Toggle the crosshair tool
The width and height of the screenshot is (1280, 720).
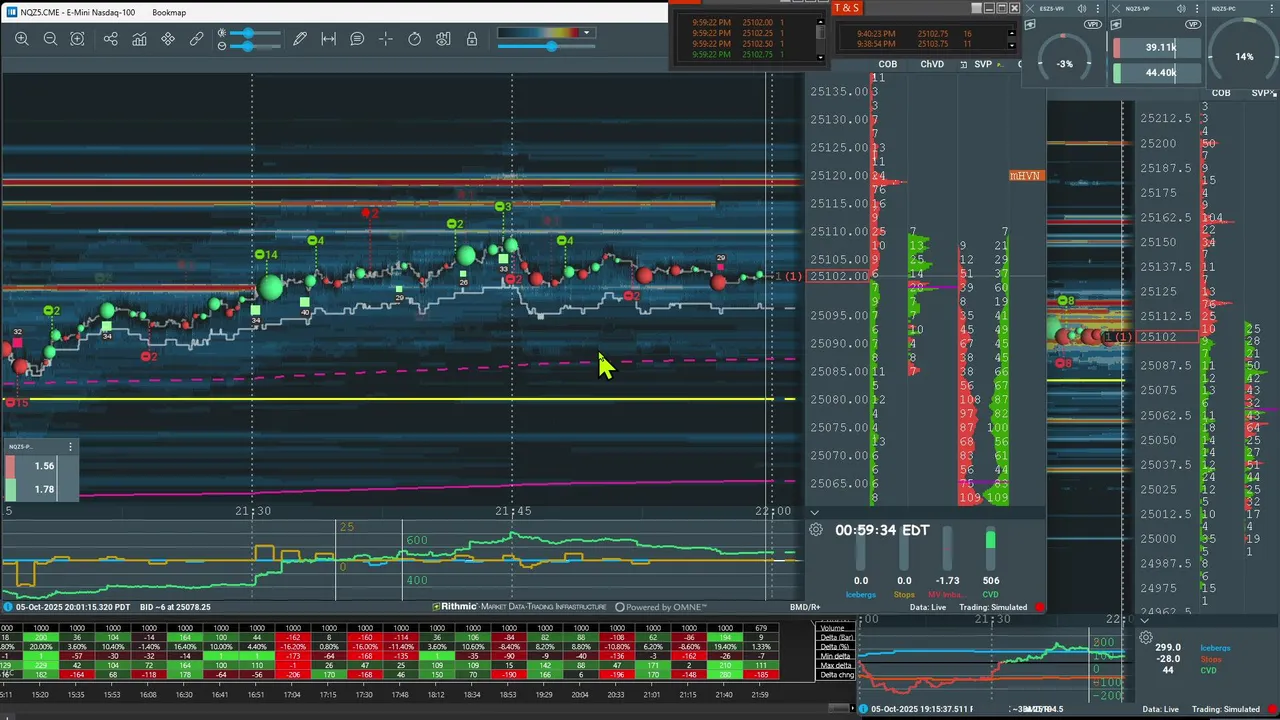386,39
